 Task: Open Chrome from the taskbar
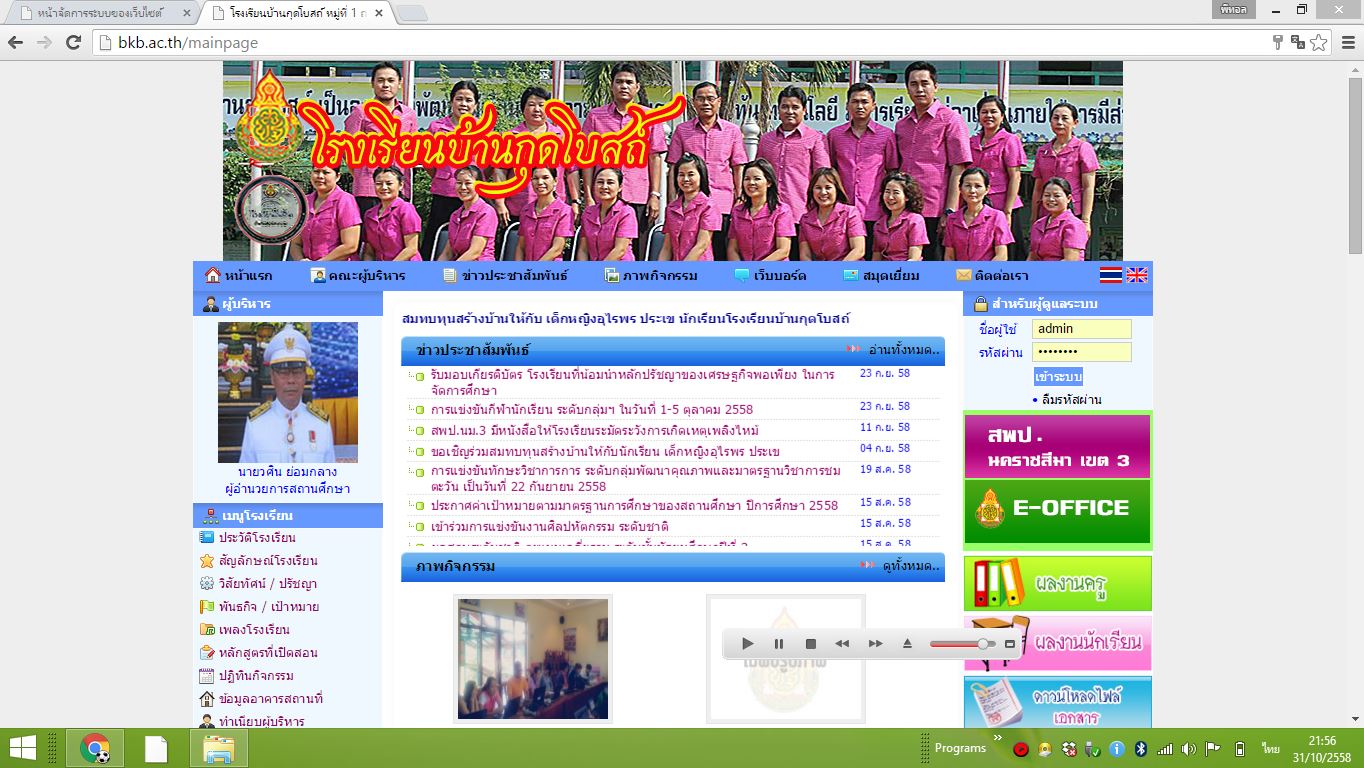95,748
